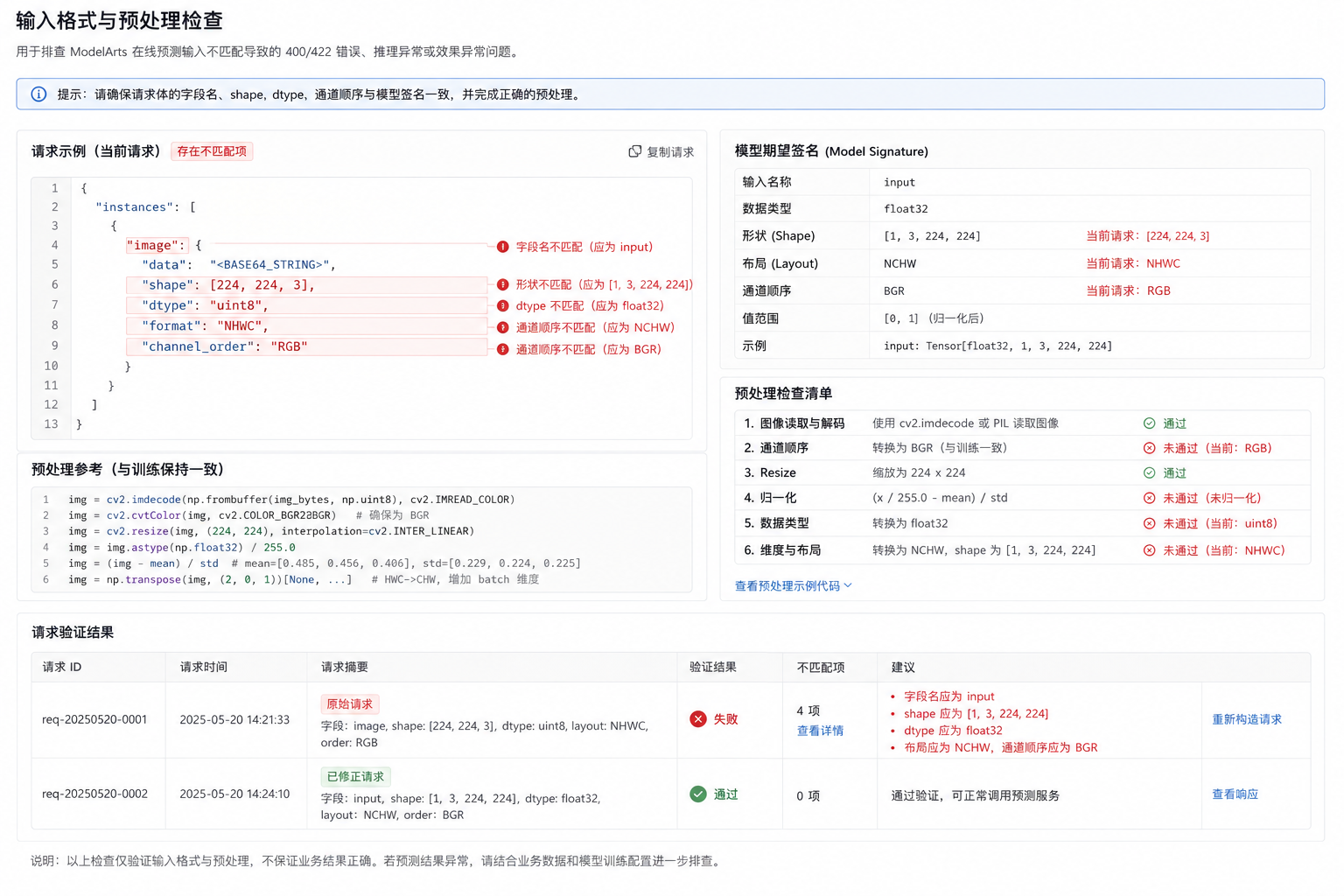Click 重新构造请求 link
This screenshot has height=896, width=1344.
click(x=1247, y=719)
